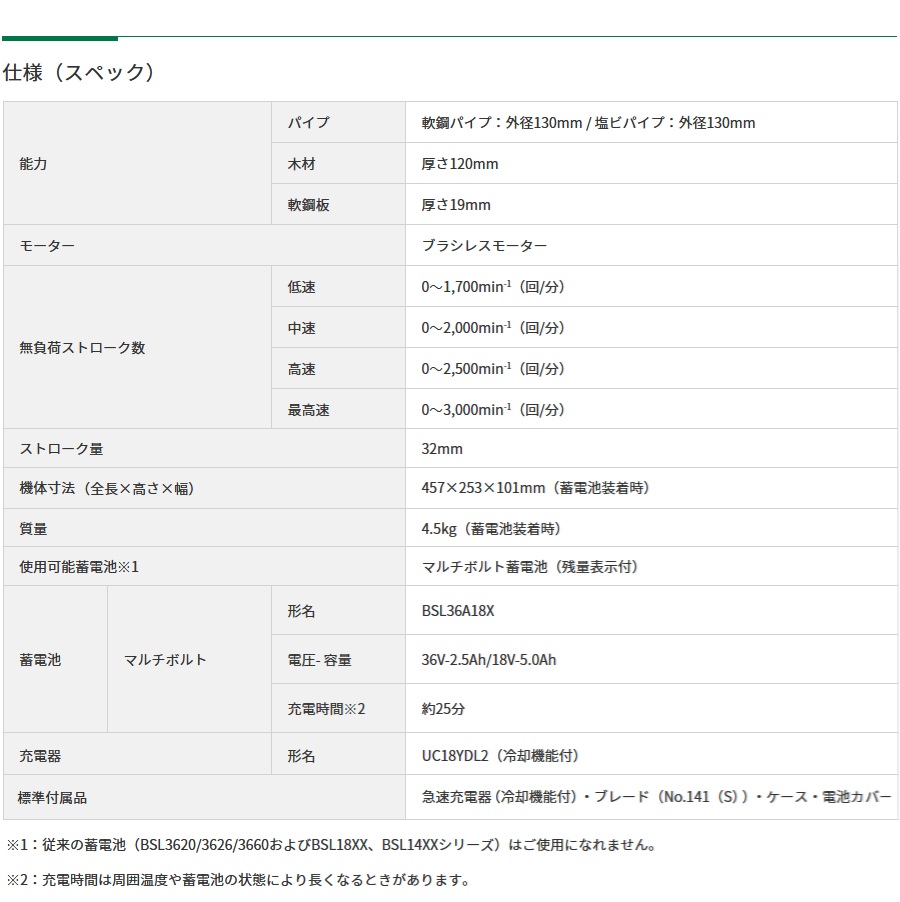Screen dimensions: 900x902
Task: Click the 充電器 row header
Action: [137, 754]
